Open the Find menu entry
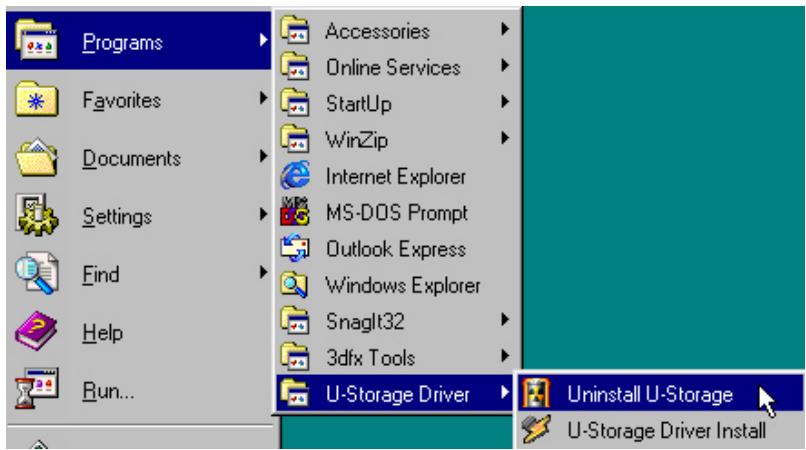The image size is (806, 450). click(139, 273)
